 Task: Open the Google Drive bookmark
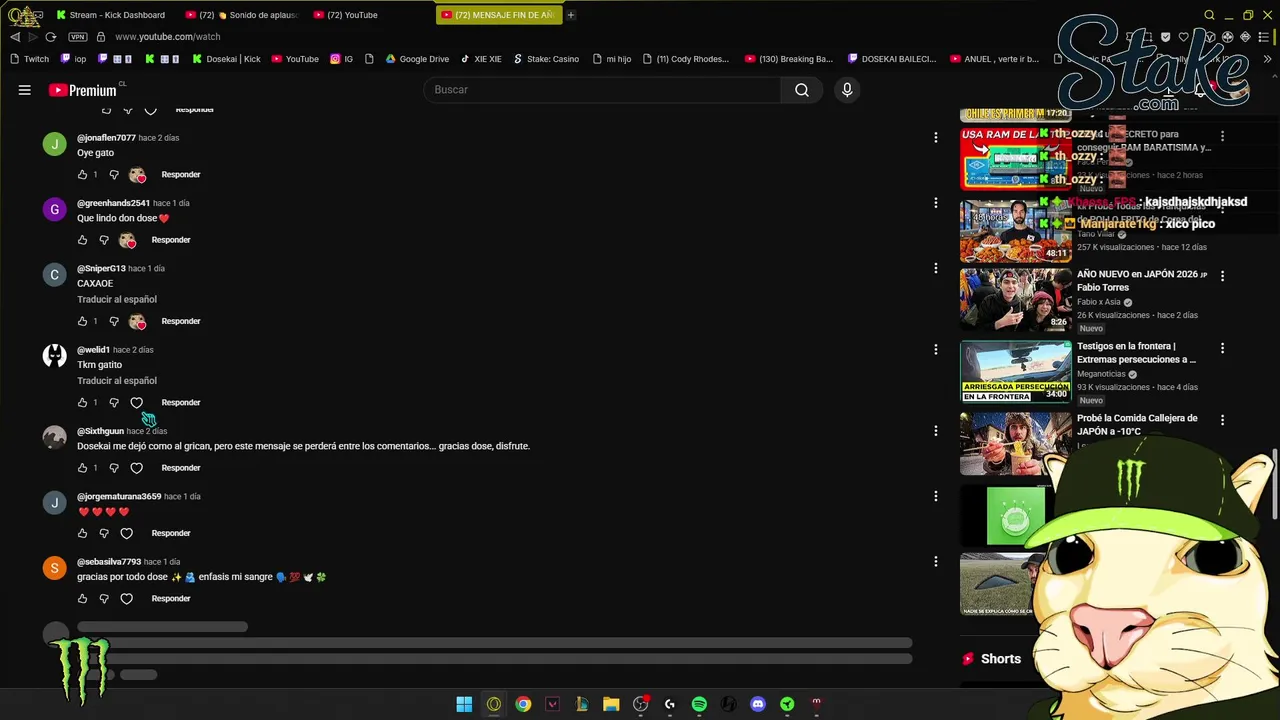417,59
